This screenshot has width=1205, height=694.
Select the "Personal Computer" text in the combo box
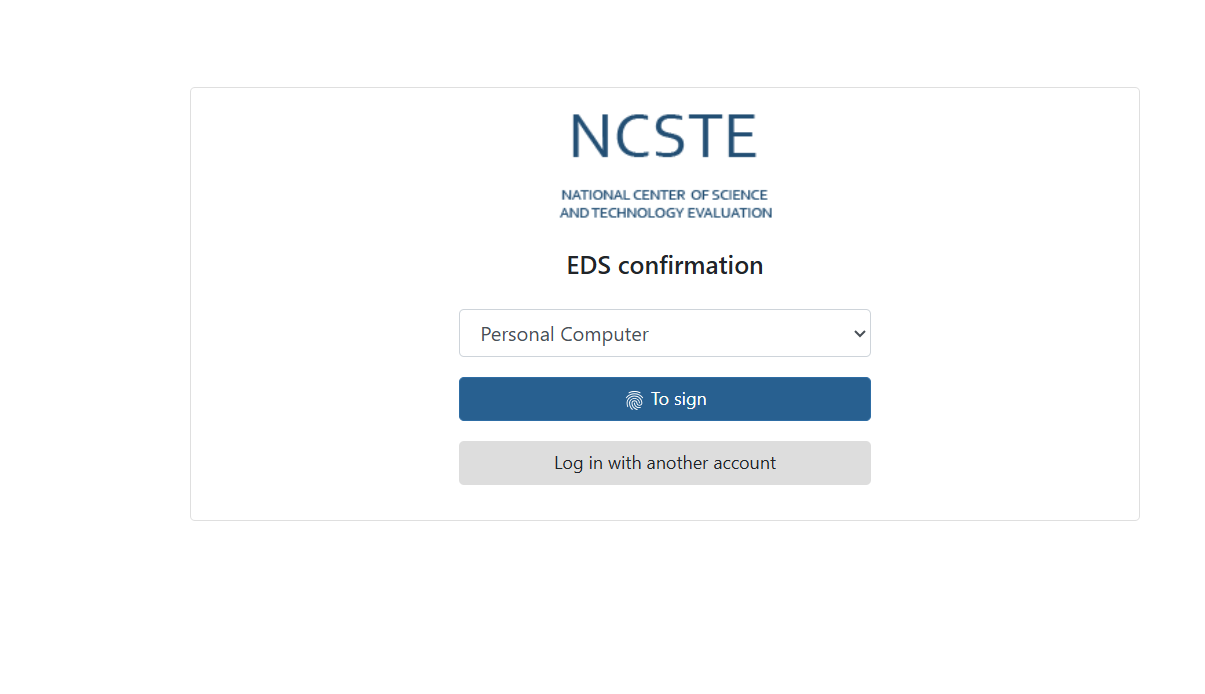tap(564, 334)
